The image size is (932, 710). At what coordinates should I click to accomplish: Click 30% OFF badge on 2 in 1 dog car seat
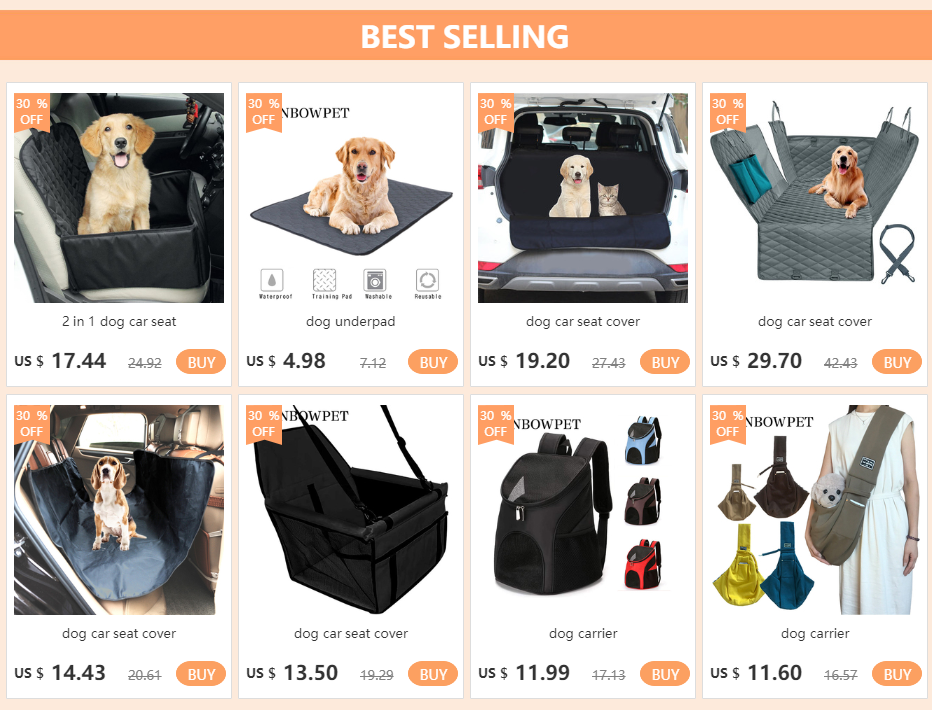click(x=32, y=112)
